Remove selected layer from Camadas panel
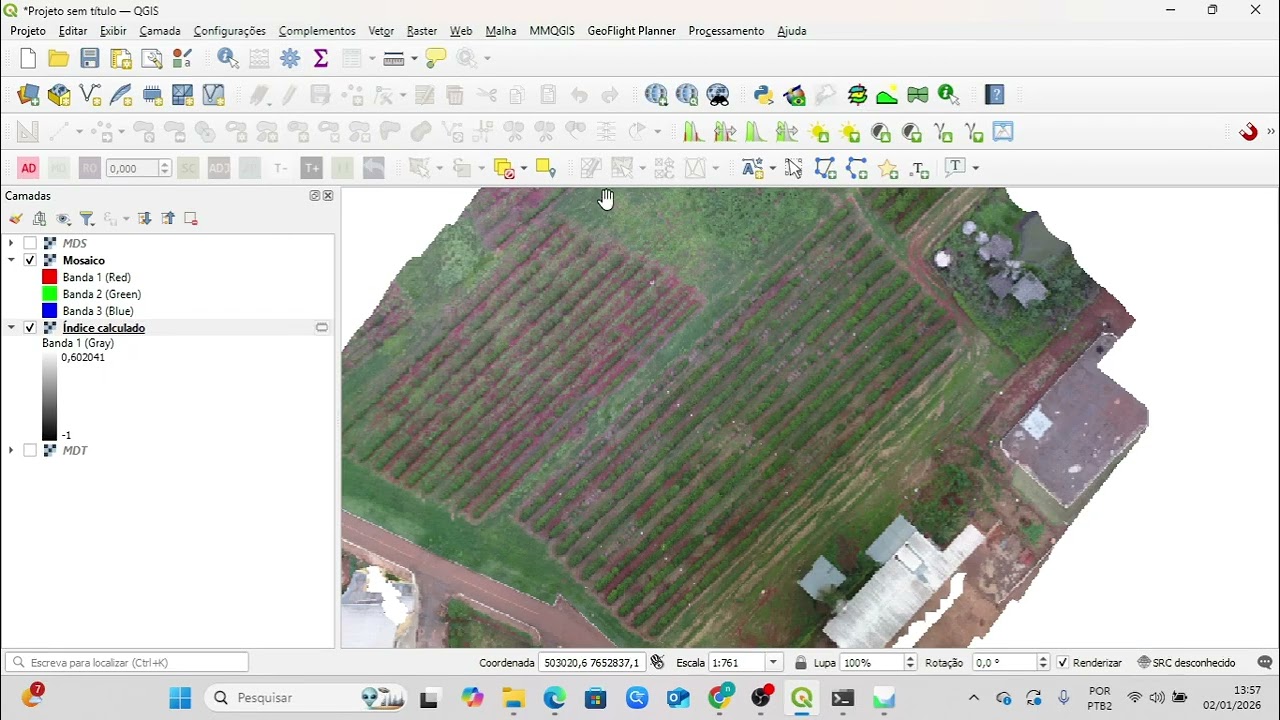Screen dimensions: 1280x720 (x=191, y=218)
